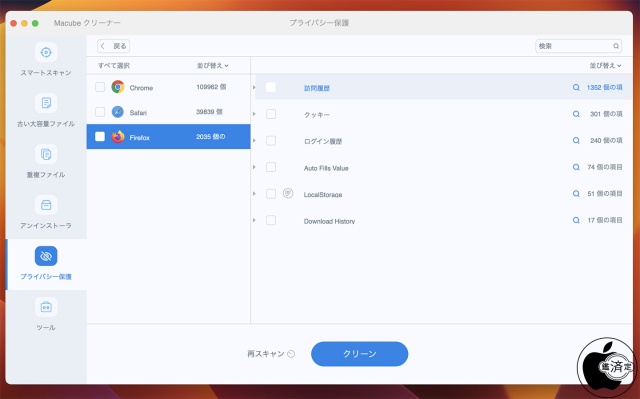Check the ログイン履歴 checkbox
Screen dimensions: 640x399
271,141
